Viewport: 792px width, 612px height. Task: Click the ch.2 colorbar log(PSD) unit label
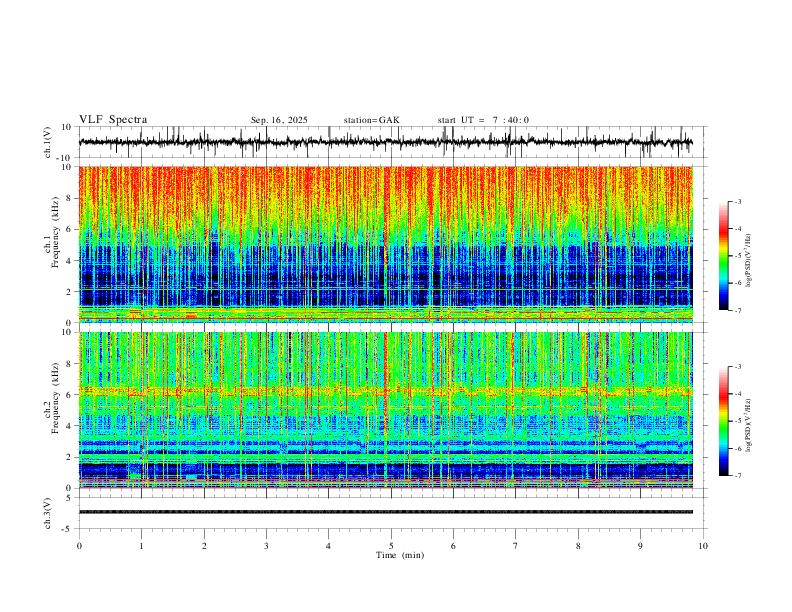[x=749, y=426]
